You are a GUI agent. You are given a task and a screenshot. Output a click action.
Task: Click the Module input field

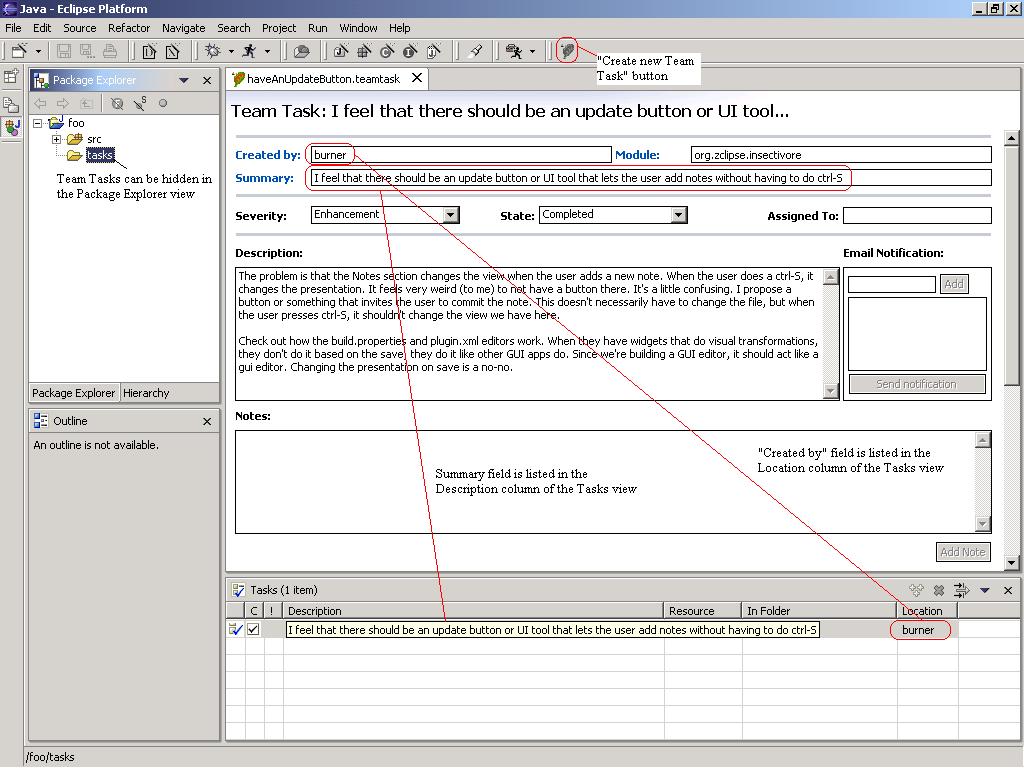[841, 155]
